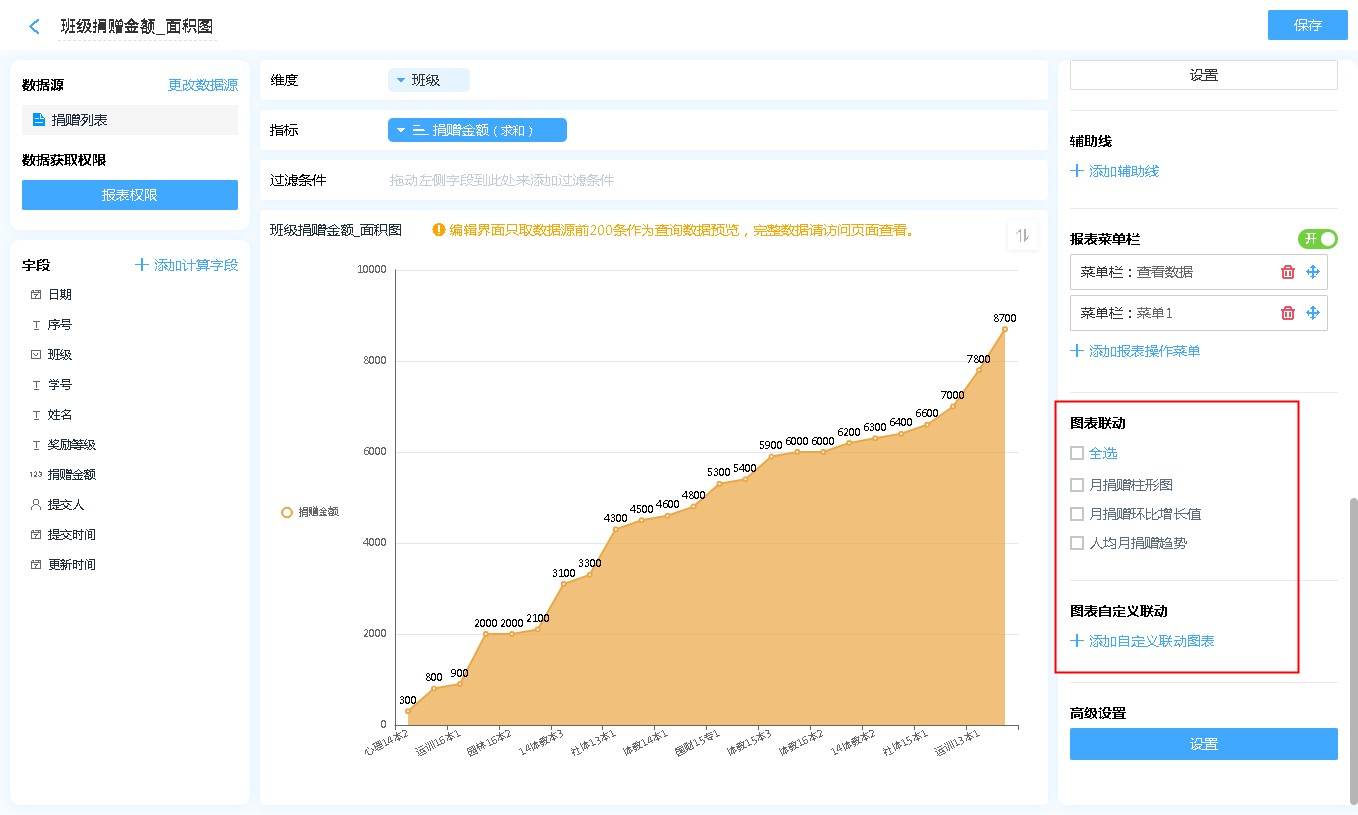The image size is (1358, 815).
Task: Click the 捐赠列表 data source file icon
Action: coord(39,120)
